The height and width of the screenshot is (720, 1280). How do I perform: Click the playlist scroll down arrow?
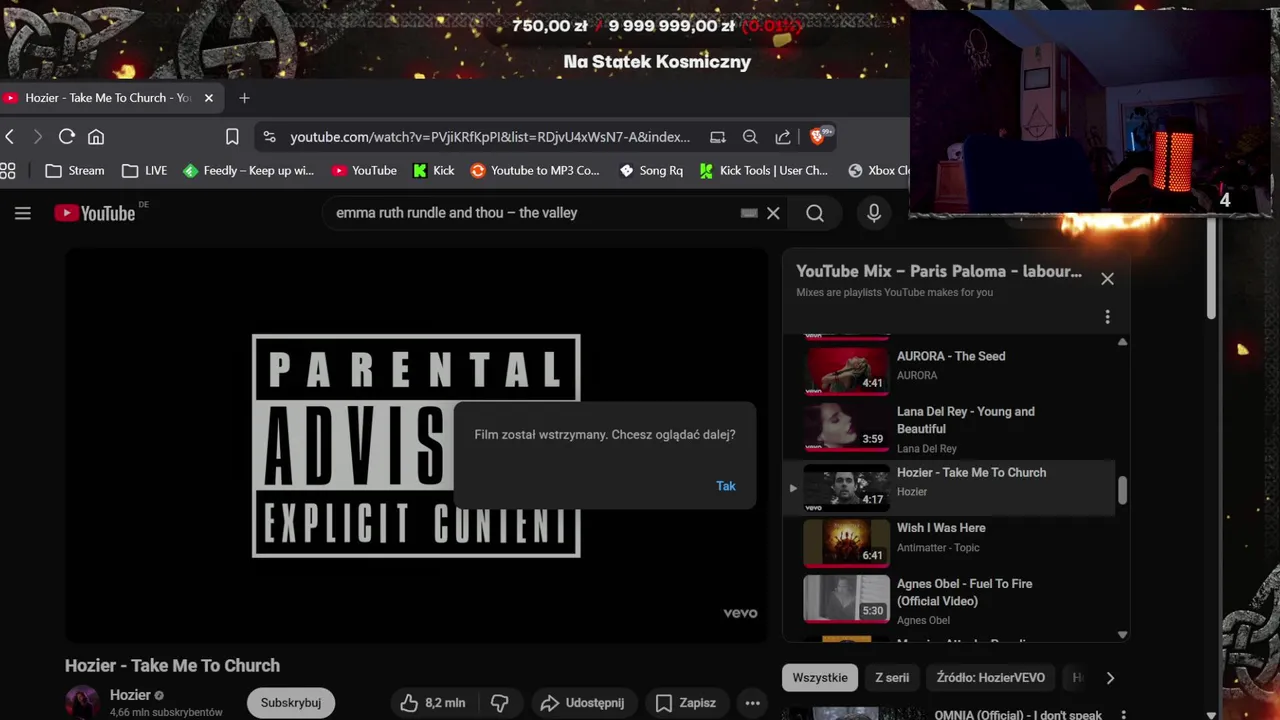1122,634
